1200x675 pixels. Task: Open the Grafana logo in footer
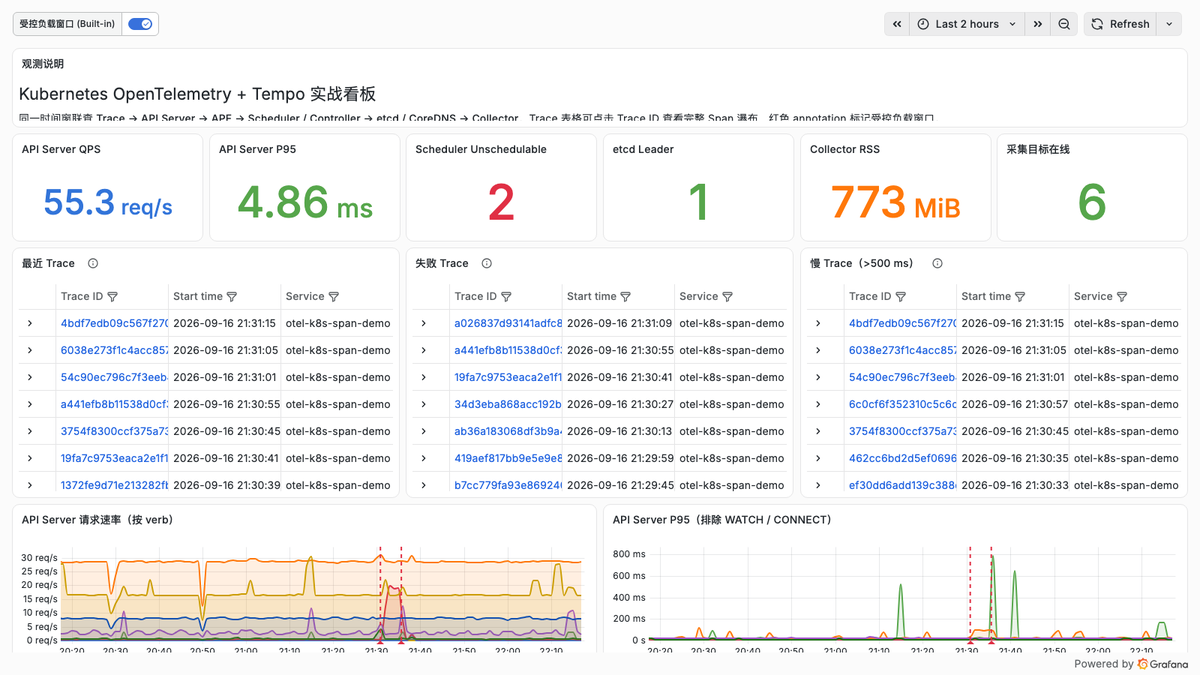tap(1162, 664)
